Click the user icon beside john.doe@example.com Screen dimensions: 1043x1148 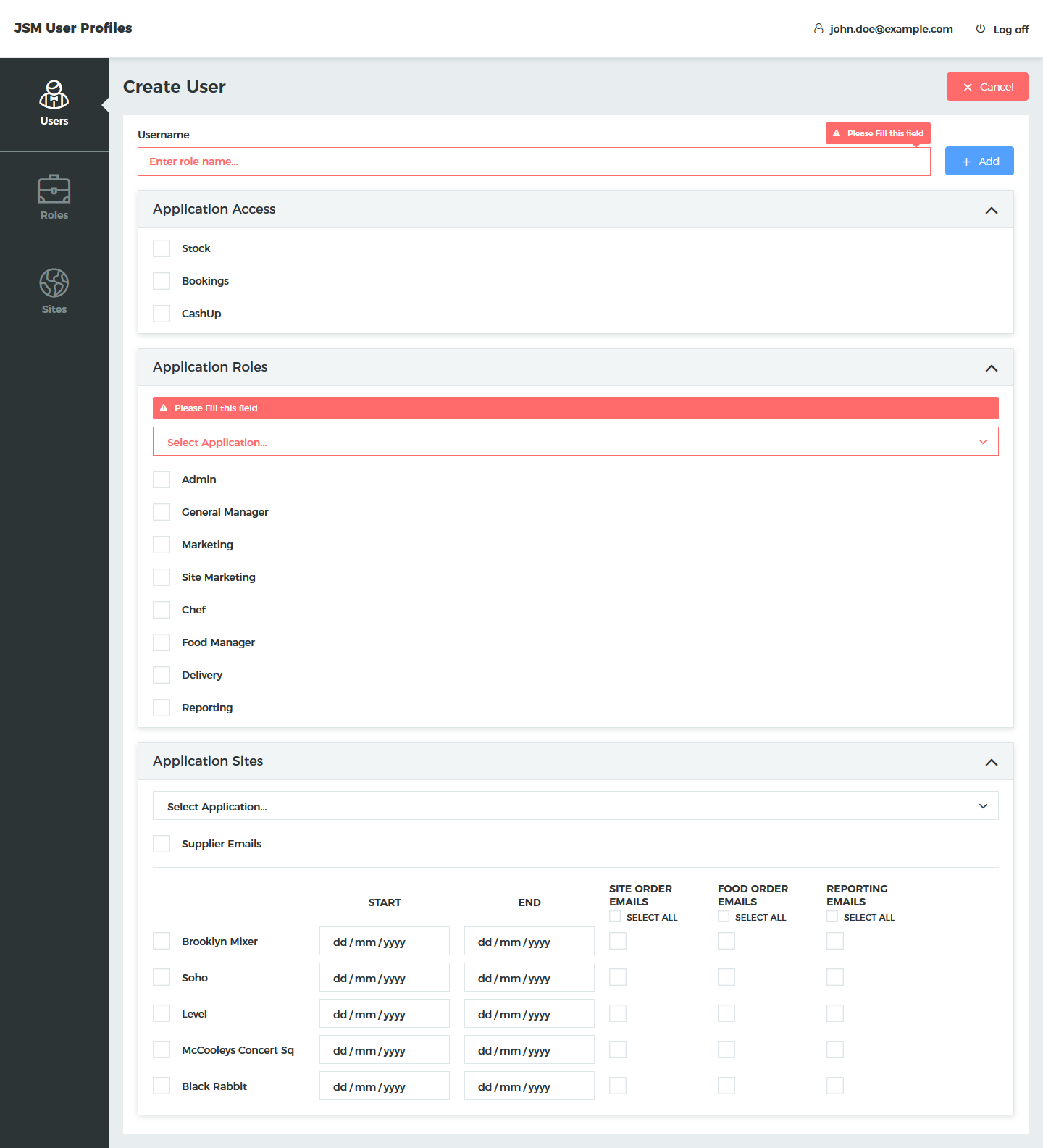click(818, 29)
